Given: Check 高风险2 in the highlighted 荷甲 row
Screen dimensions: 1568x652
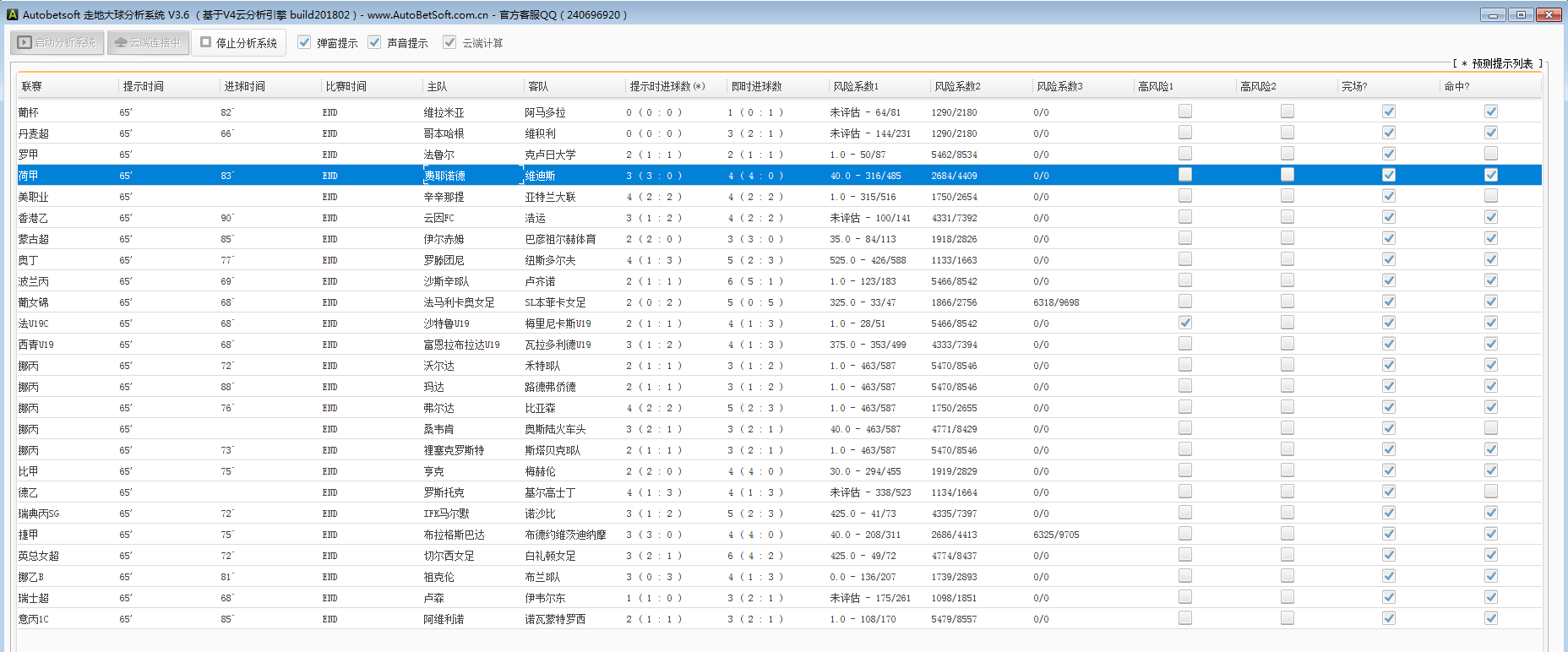Looking at the screenshot, I should tap(1287, 175).
